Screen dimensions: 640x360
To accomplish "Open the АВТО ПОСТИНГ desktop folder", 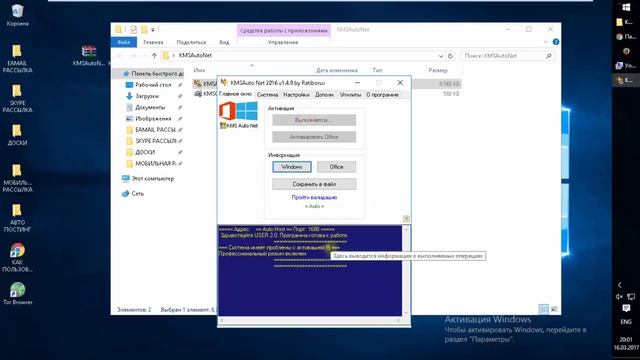I will (x=17, y=218).
